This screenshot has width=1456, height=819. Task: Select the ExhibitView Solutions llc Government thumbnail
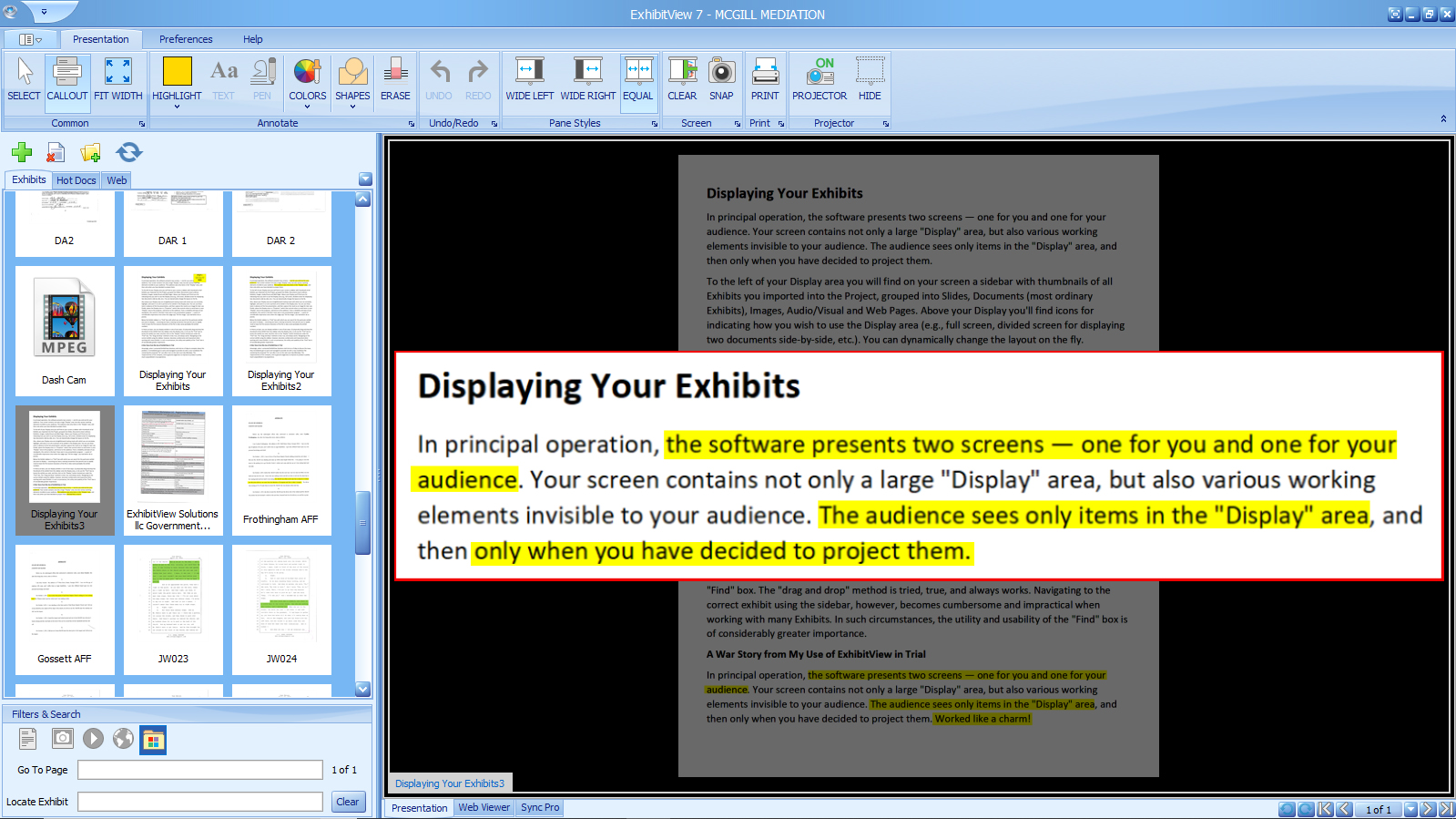[x=173, y=470]
